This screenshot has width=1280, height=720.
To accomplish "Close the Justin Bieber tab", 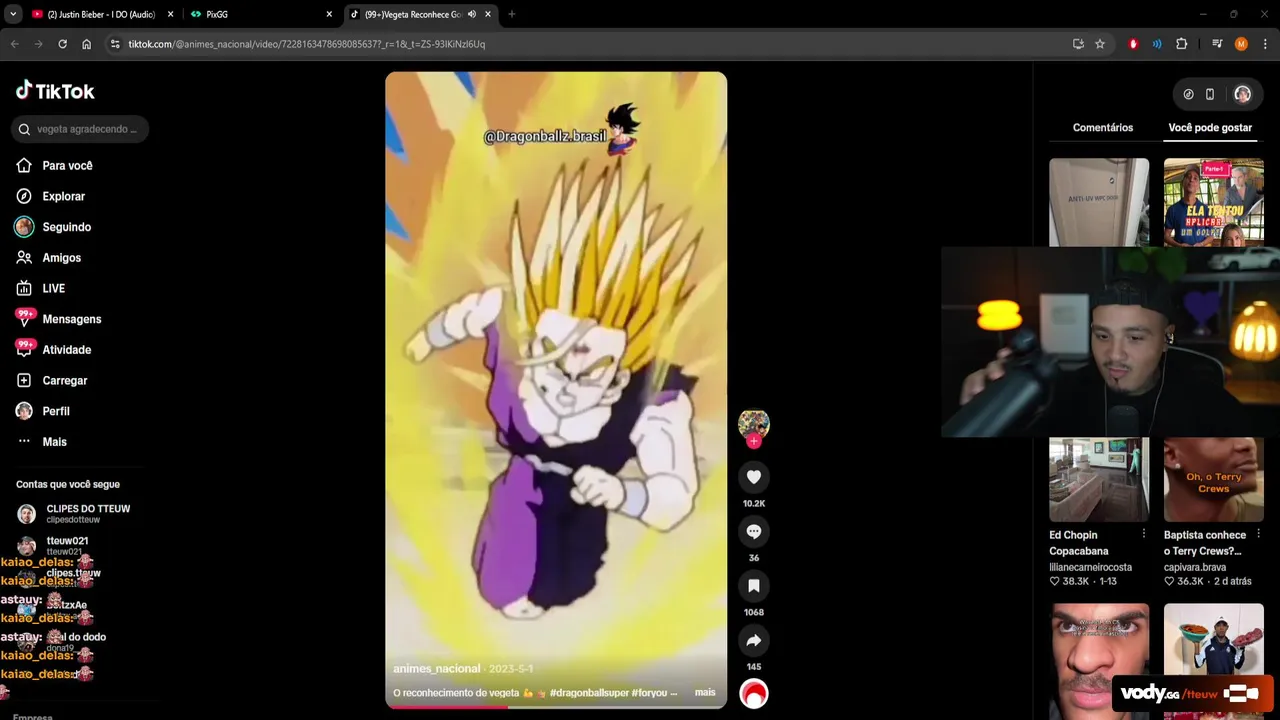I will (170, 14).
